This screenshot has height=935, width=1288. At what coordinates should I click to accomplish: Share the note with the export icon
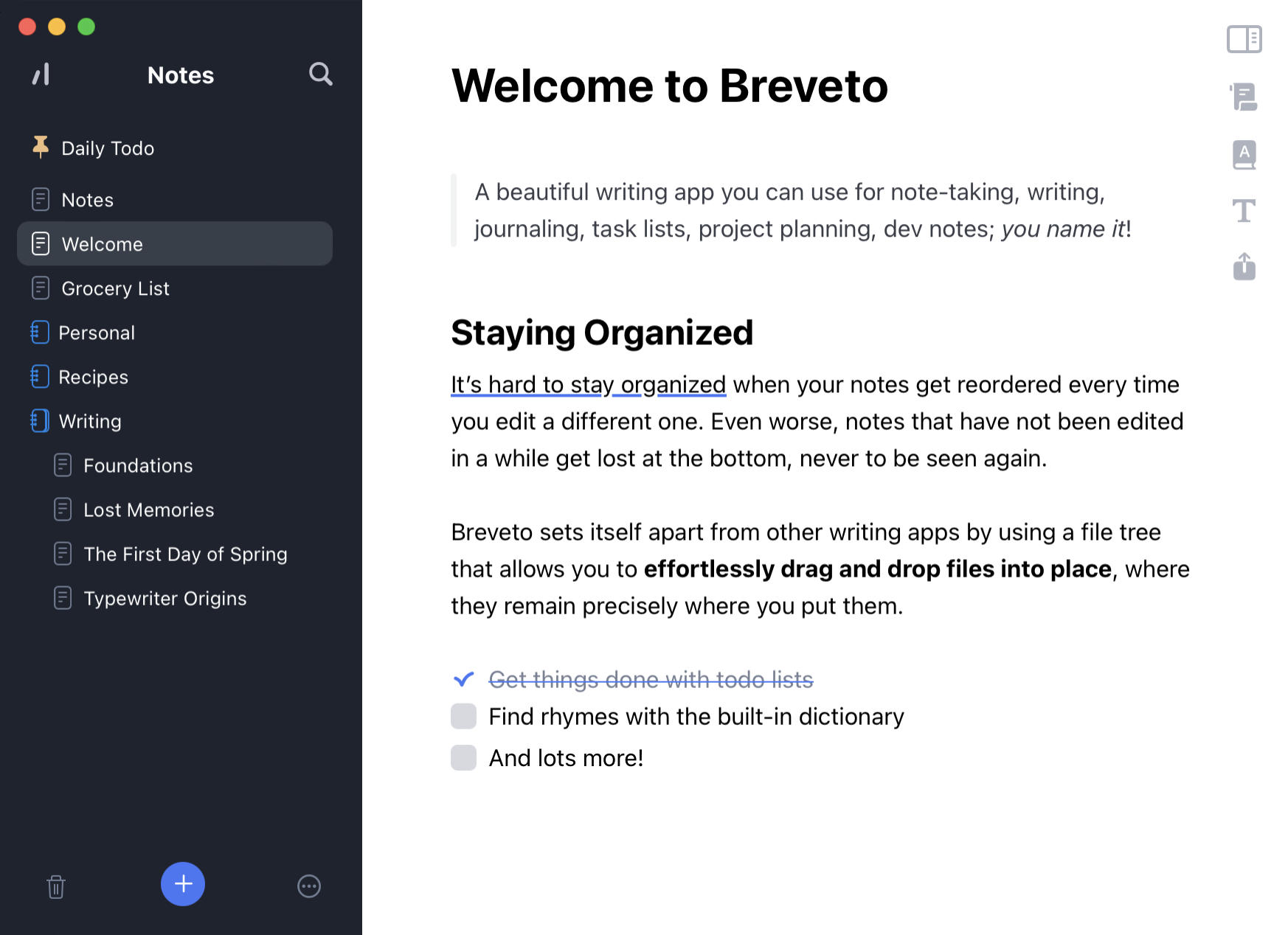pos(1244,266)
